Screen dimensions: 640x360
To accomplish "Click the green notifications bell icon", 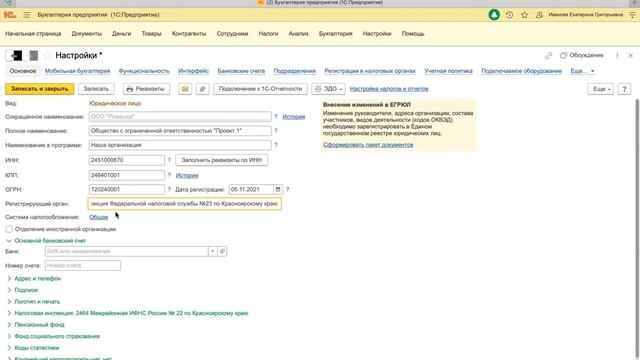I will click(494, 15).
